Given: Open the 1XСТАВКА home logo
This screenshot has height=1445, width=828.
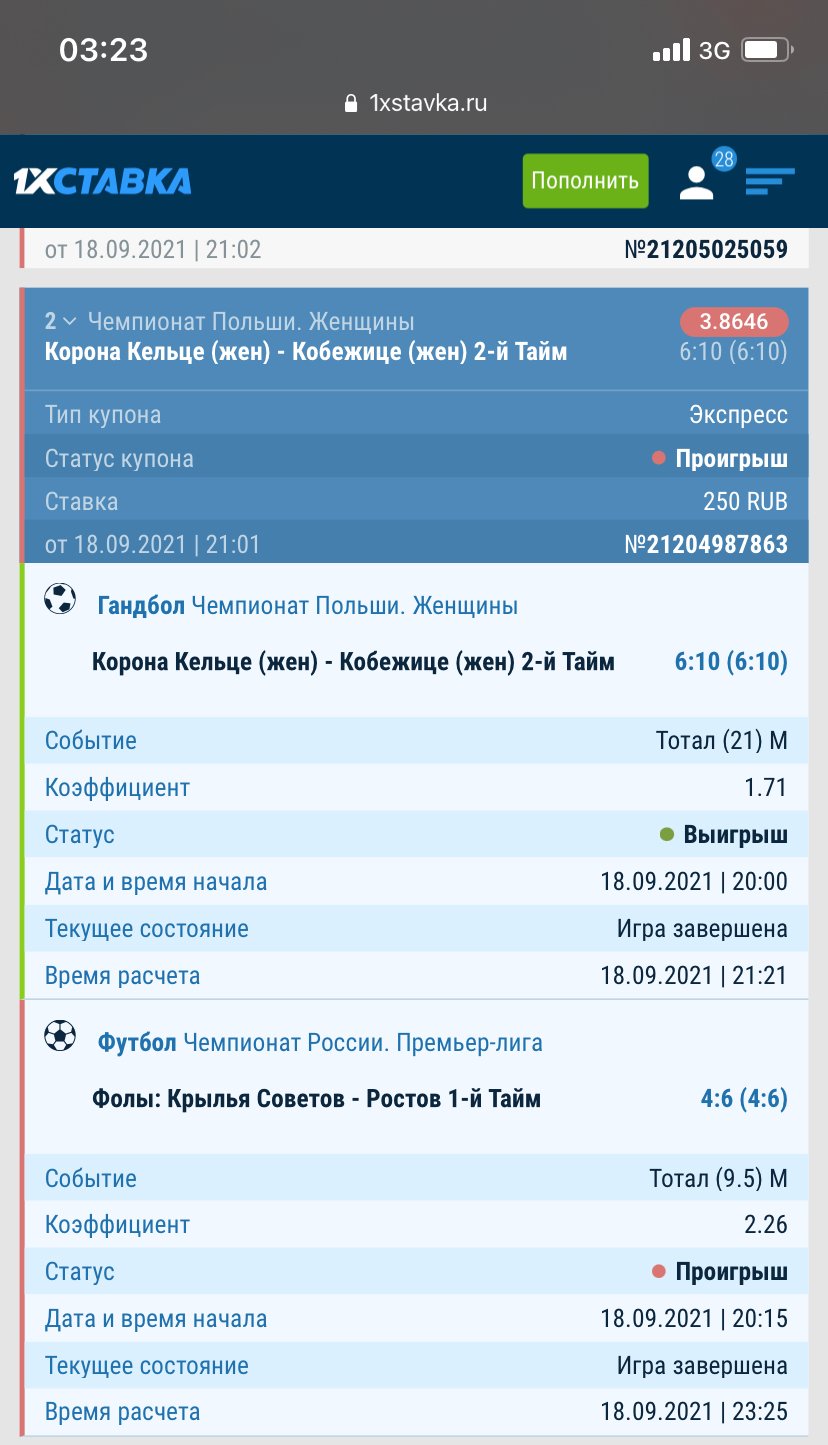Looking at the screenshot, I should tap(102, 181).
